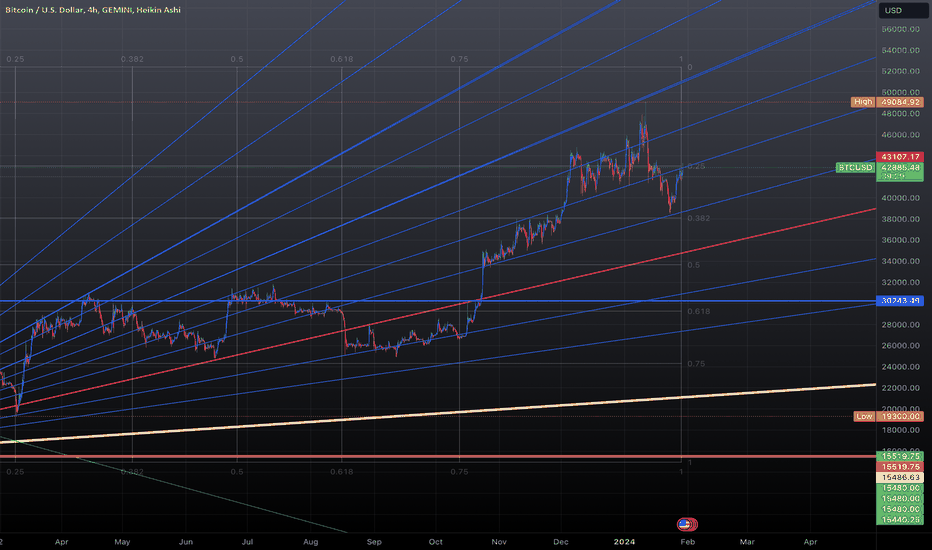Viewport: 932px width, 550px height.
Task: Click the 34000.00 price axis tick
Action: click(x=900, y=262)
